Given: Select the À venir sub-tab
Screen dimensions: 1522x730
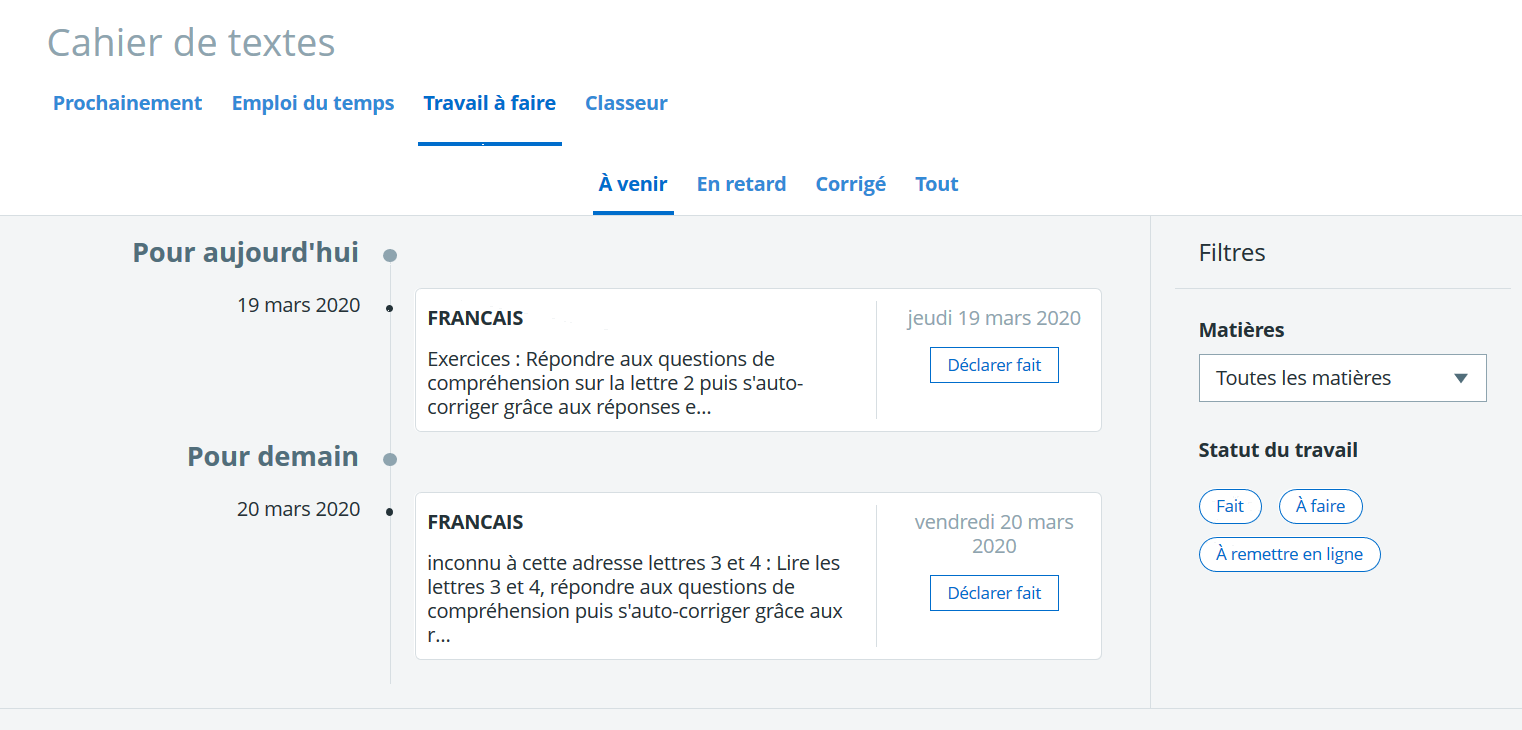Looking at the screenshot, I should pos(633,184).
